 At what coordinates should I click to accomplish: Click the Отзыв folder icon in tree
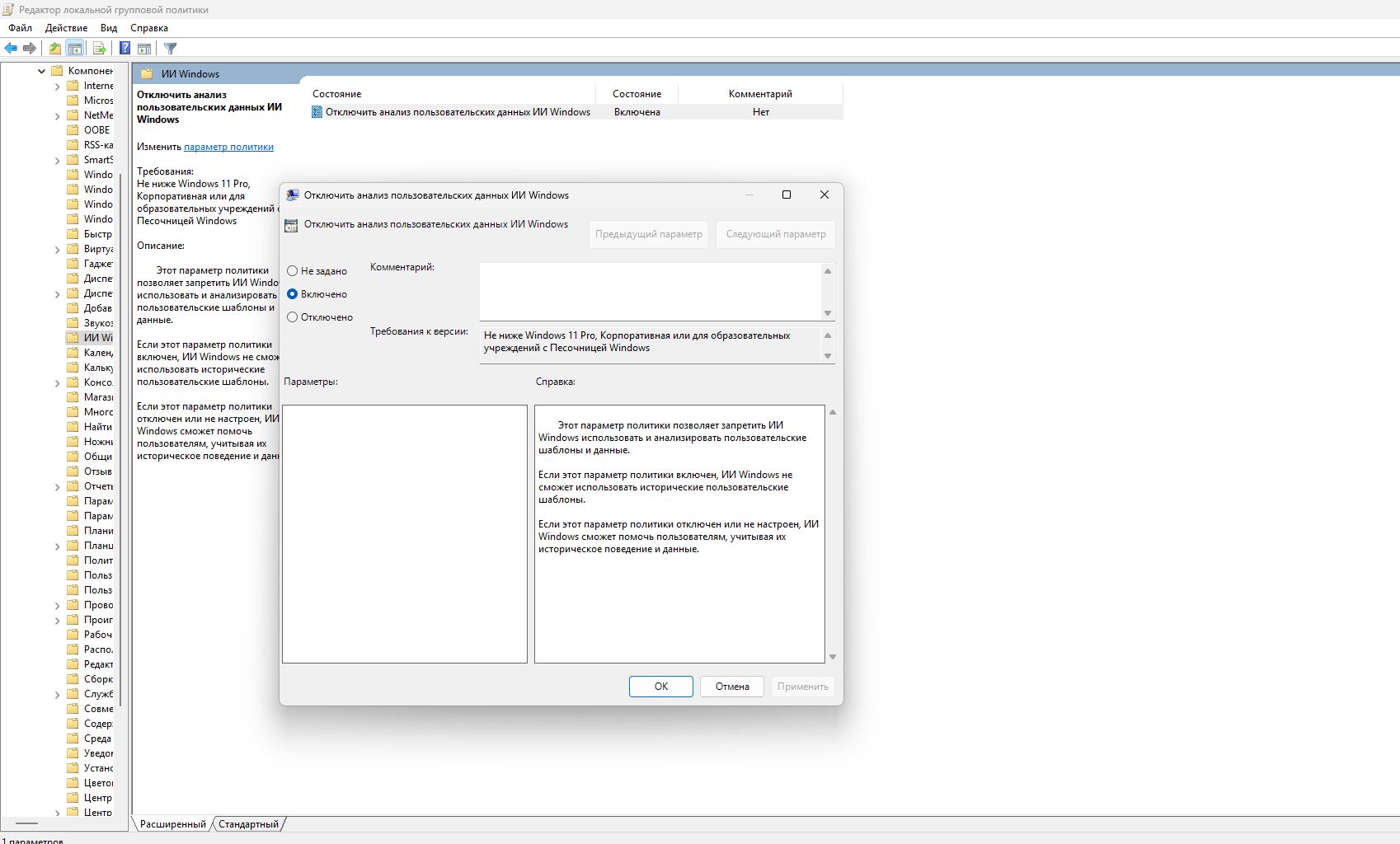click(x=73, y=471)
